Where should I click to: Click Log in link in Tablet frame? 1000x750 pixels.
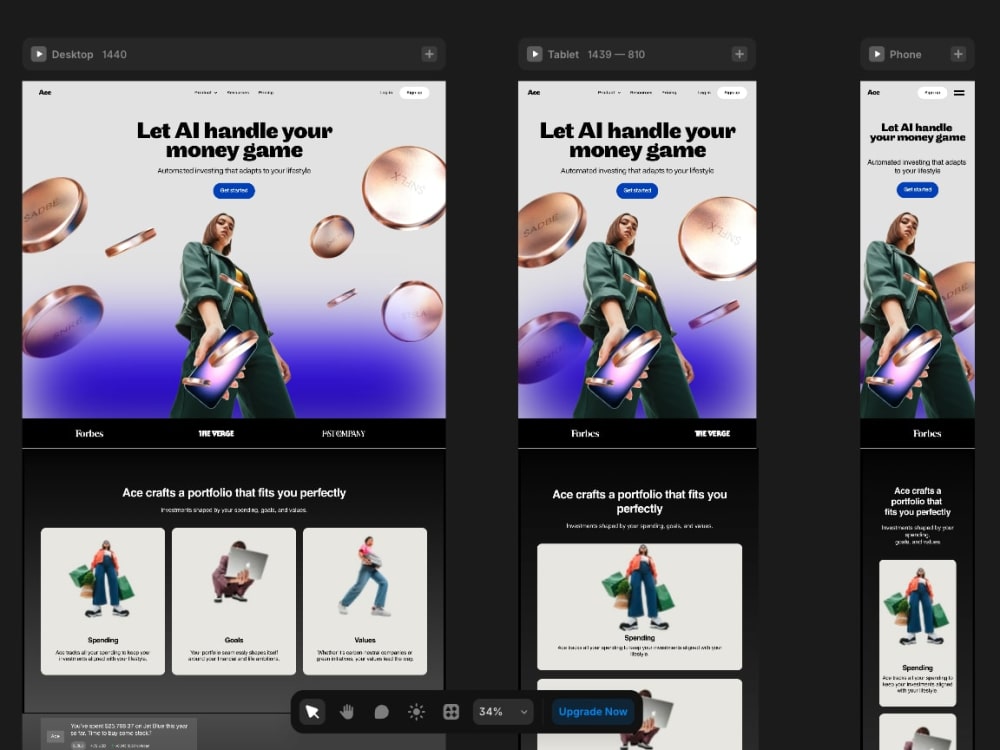pos(704,92)
